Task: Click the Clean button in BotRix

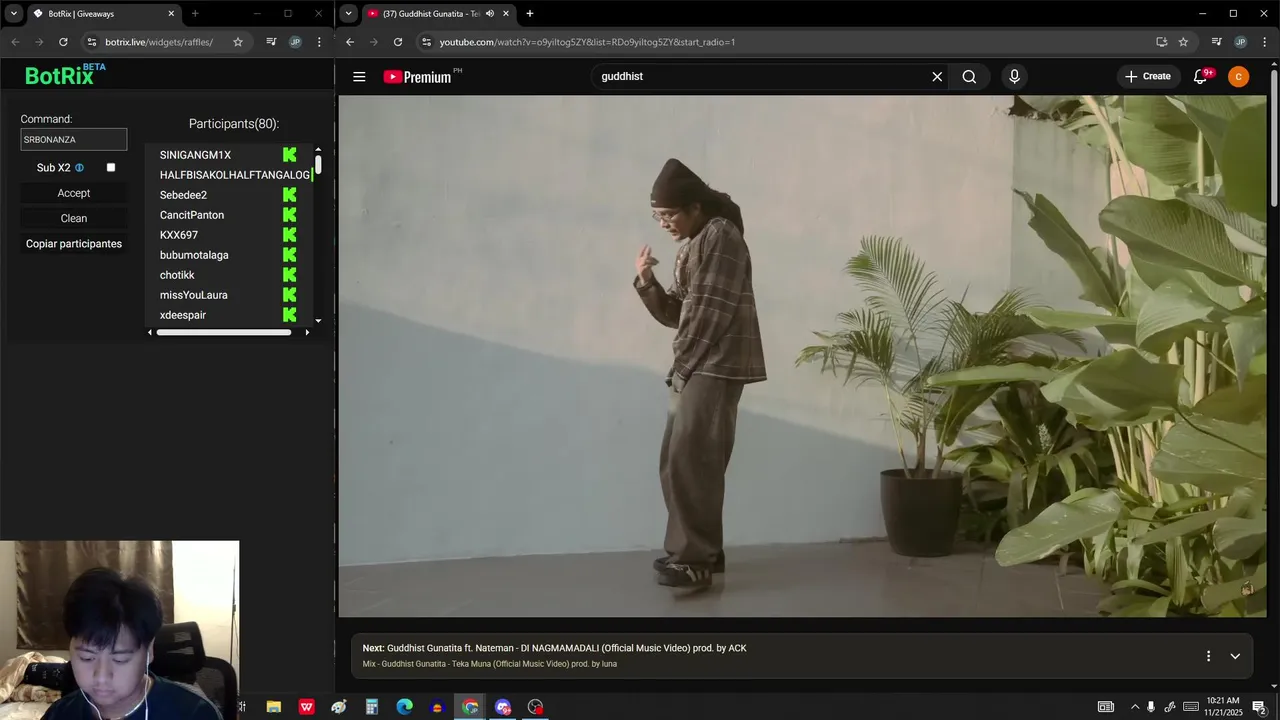Action: click(x=74, y=218)
